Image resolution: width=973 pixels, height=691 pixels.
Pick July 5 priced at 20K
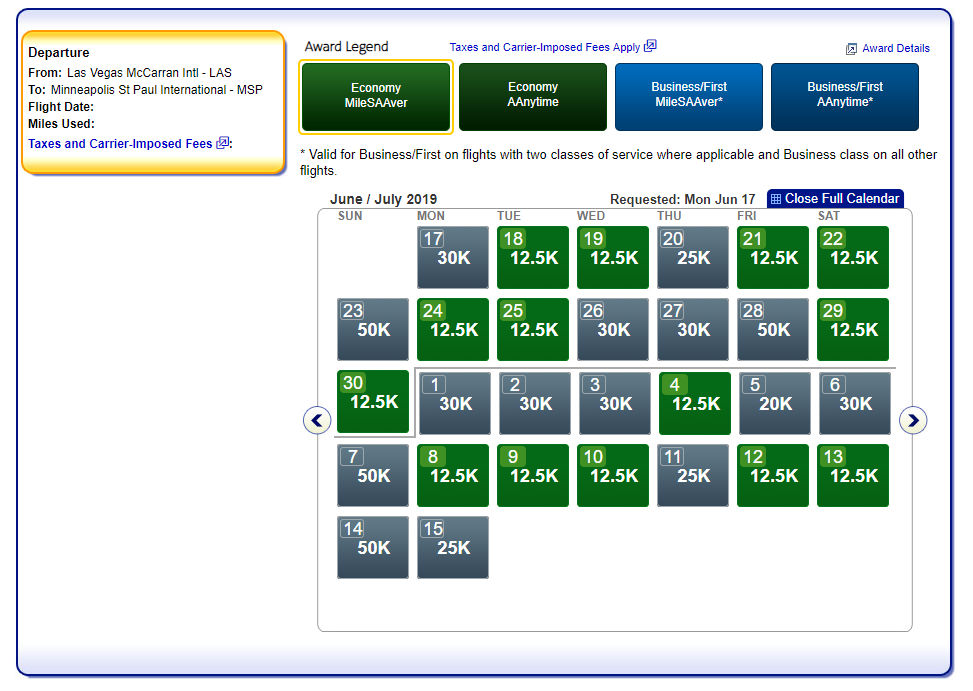pos(775,404)
